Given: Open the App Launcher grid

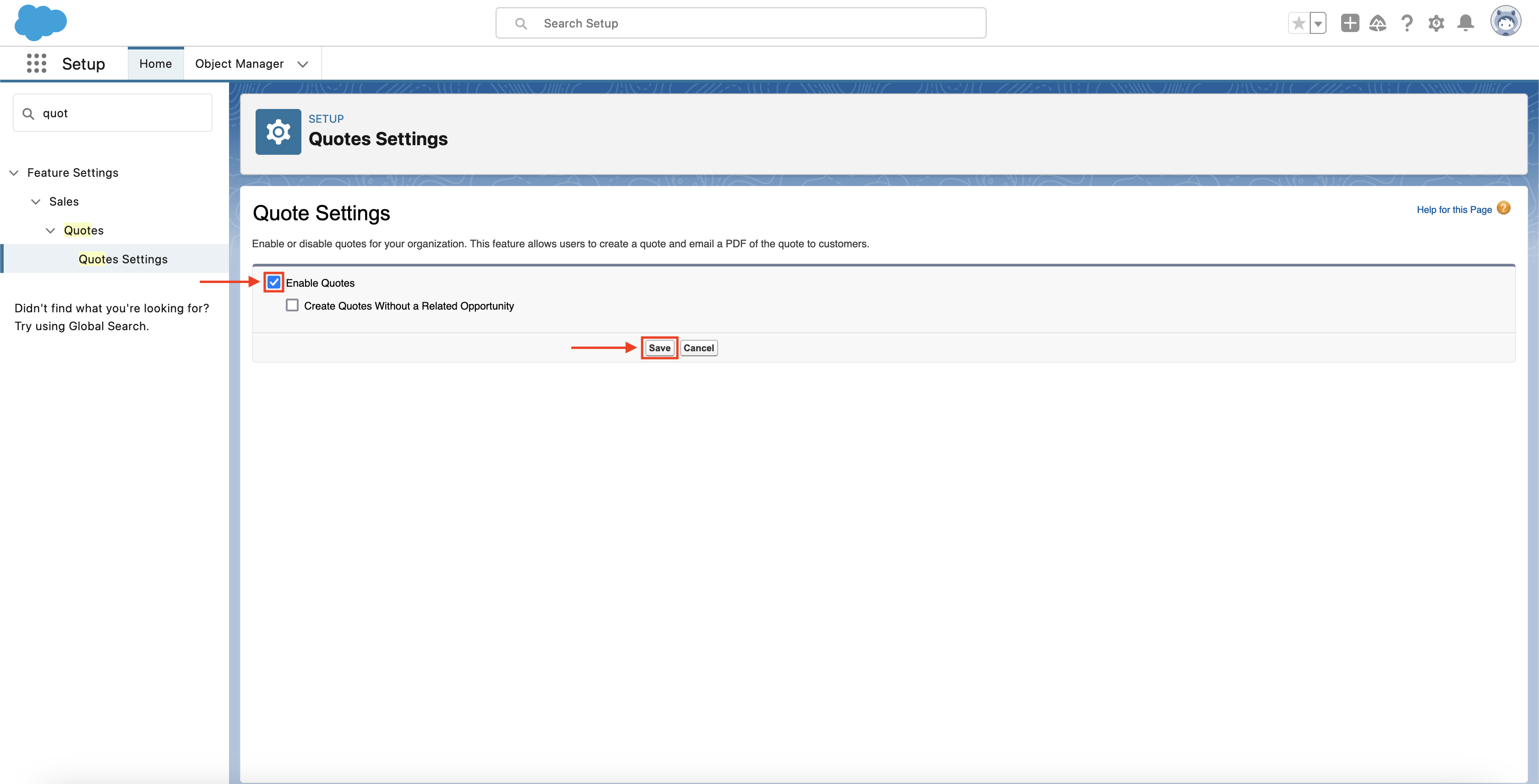Looking at the screenshot, I should 37,63.
